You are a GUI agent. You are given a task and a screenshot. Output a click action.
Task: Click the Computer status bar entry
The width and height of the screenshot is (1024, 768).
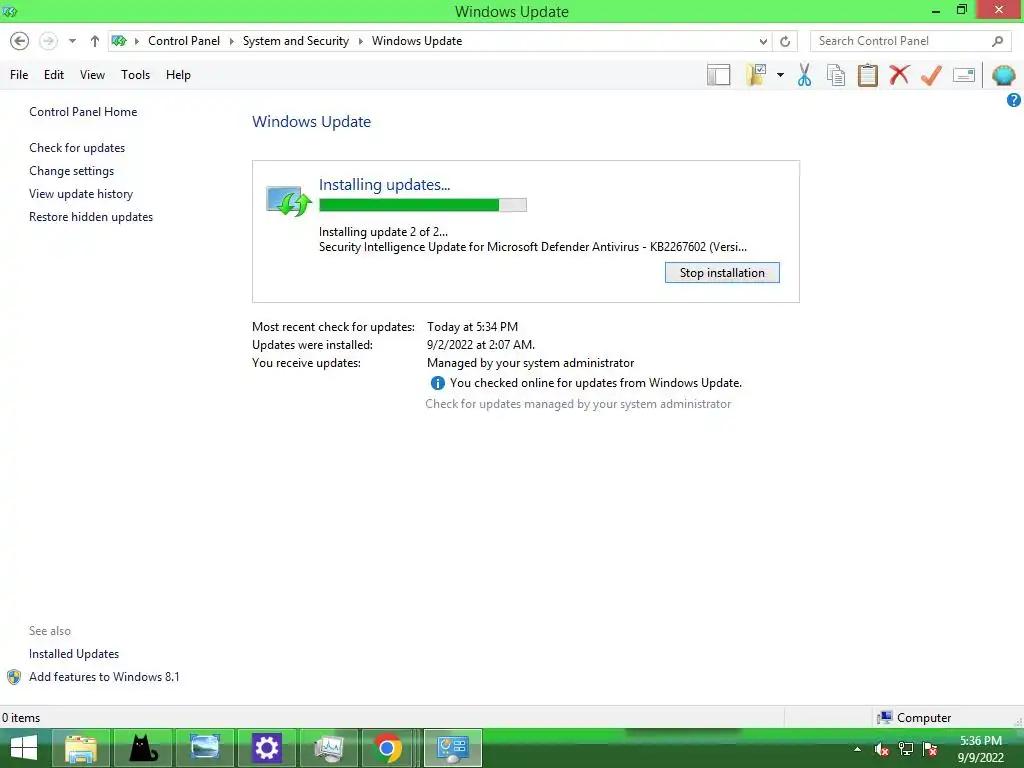[914, 718]
